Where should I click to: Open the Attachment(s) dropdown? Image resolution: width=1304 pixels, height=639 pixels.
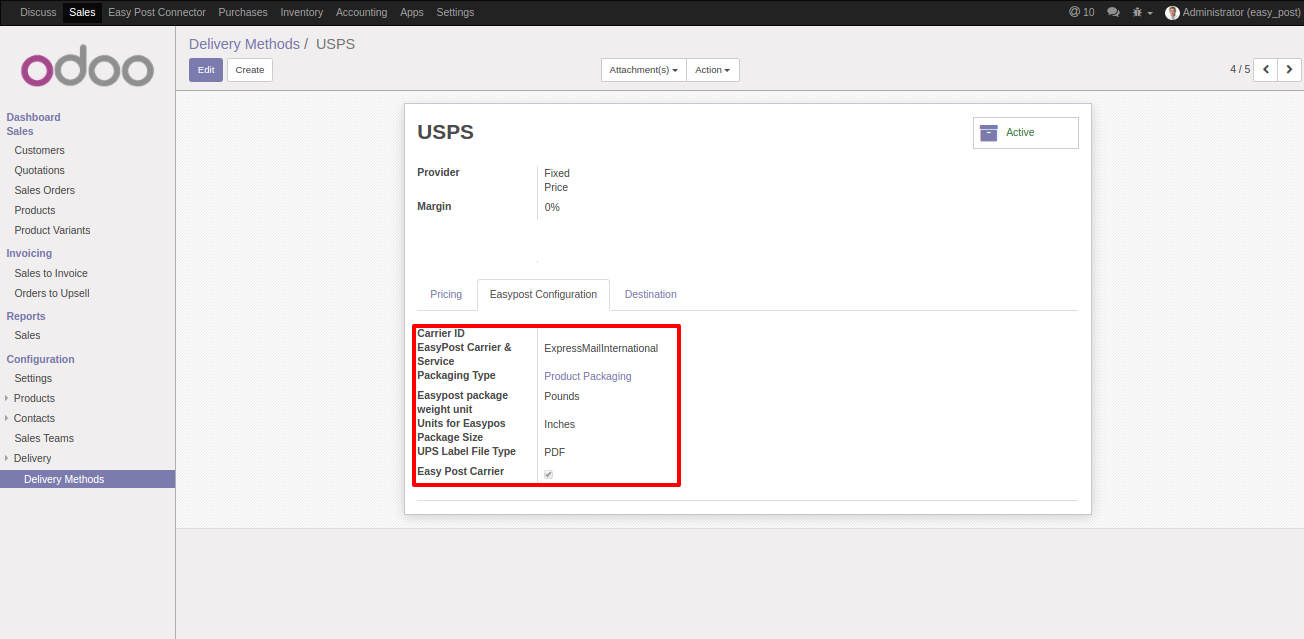coord(644,70)
